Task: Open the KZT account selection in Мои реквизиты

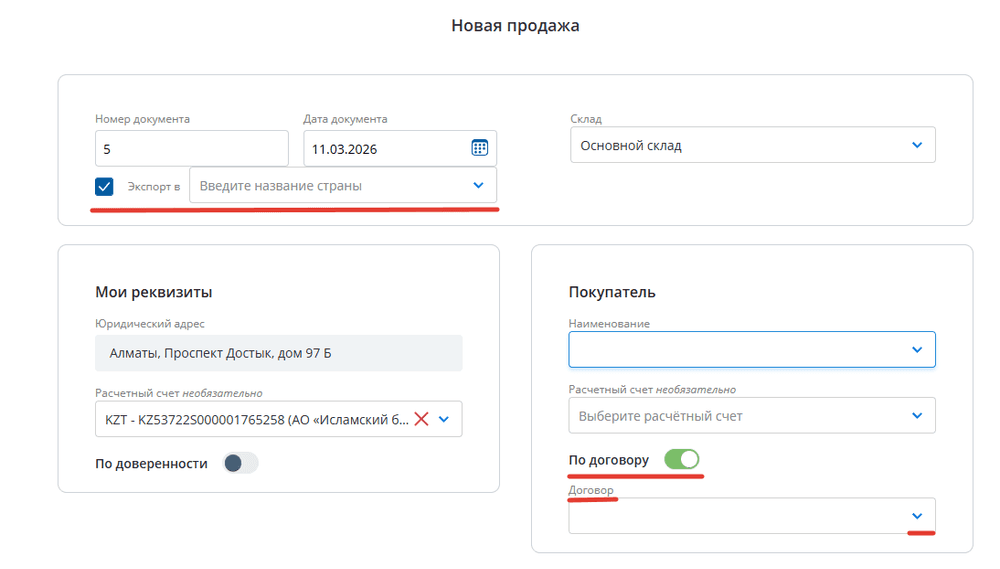Action: (x=255, y=420)
